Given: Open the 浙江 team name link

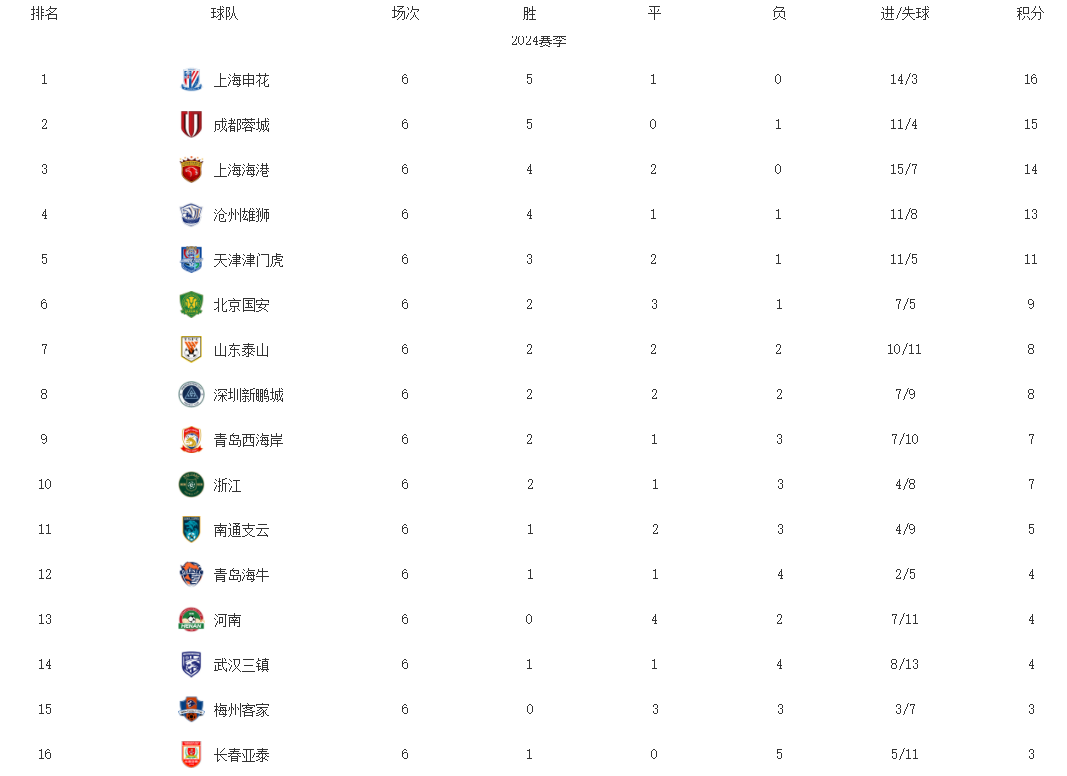Looking at the screenshot, I should coord(227,485).
